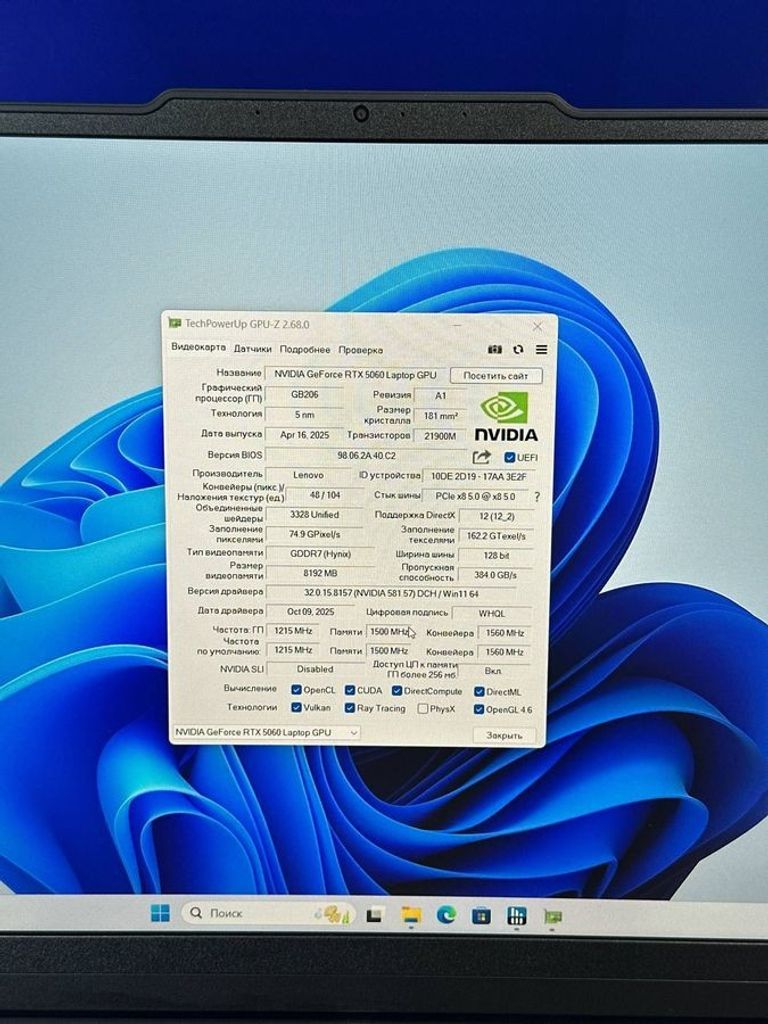Image resolution: width=768 pixels, height=1024 pixels.
Task: Click the GB206 graphics processor field
Action: pos(304,394)
